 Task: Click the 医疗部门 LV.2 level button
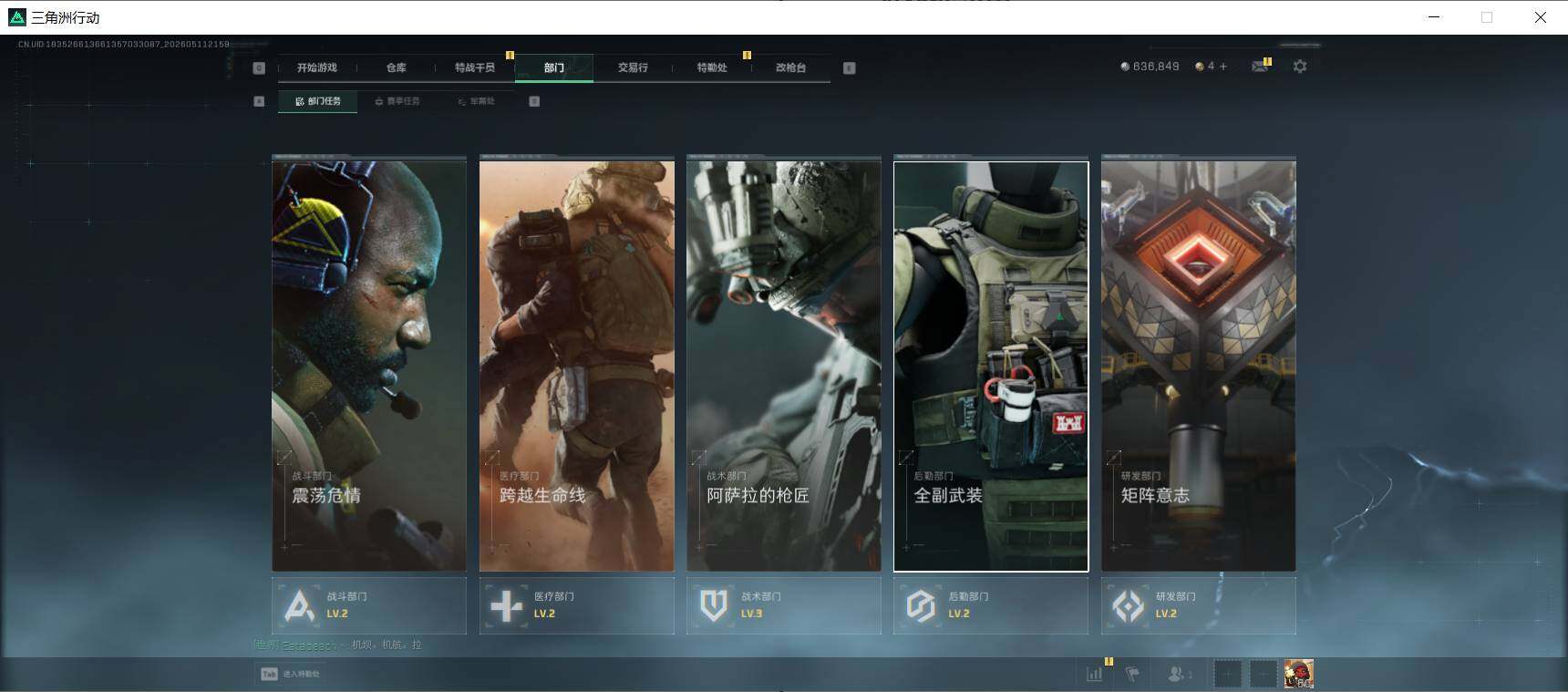click(577, 605)
